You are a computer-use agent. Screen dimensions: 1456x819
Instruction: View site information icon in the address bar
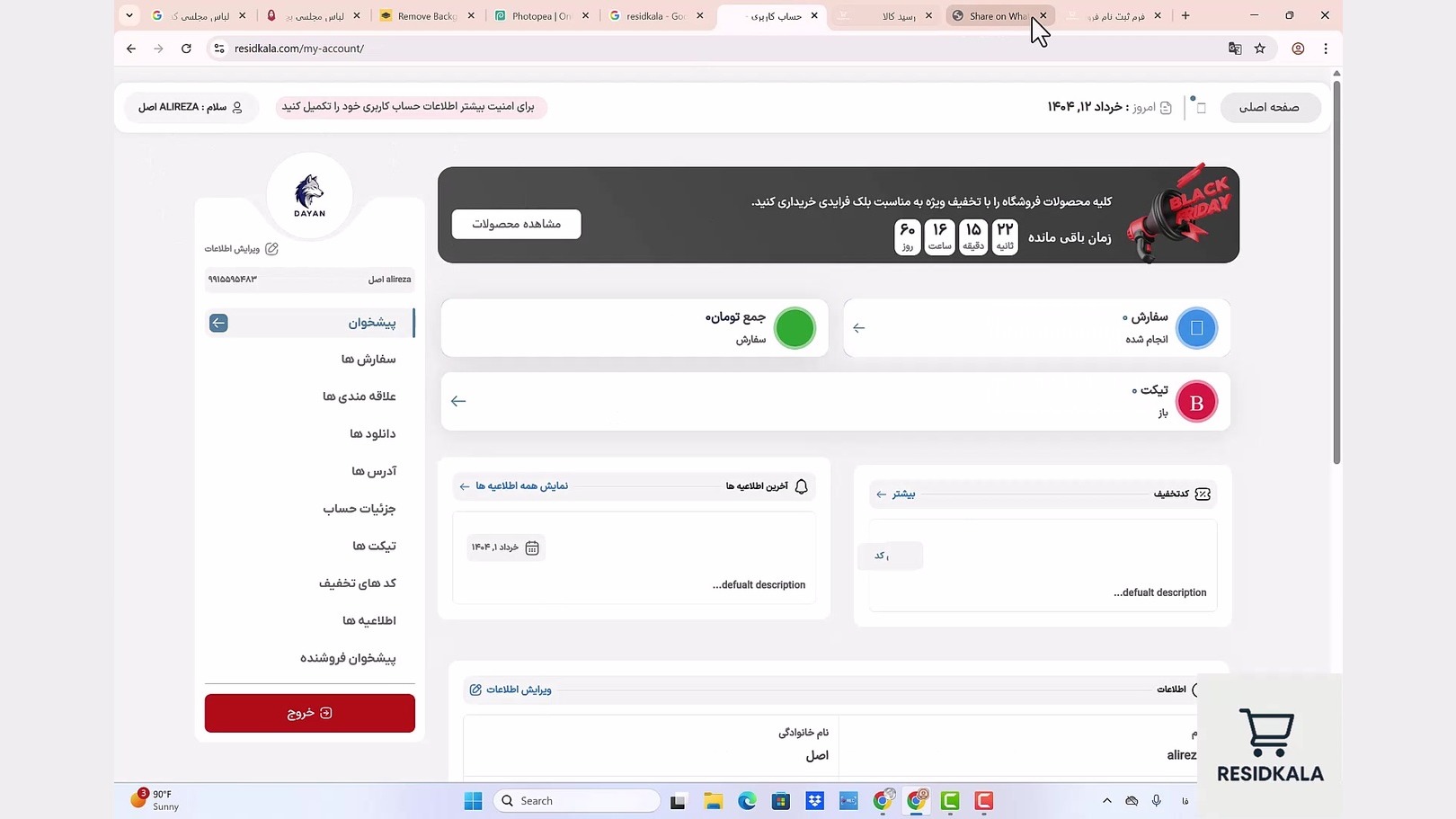pos(218,49)
